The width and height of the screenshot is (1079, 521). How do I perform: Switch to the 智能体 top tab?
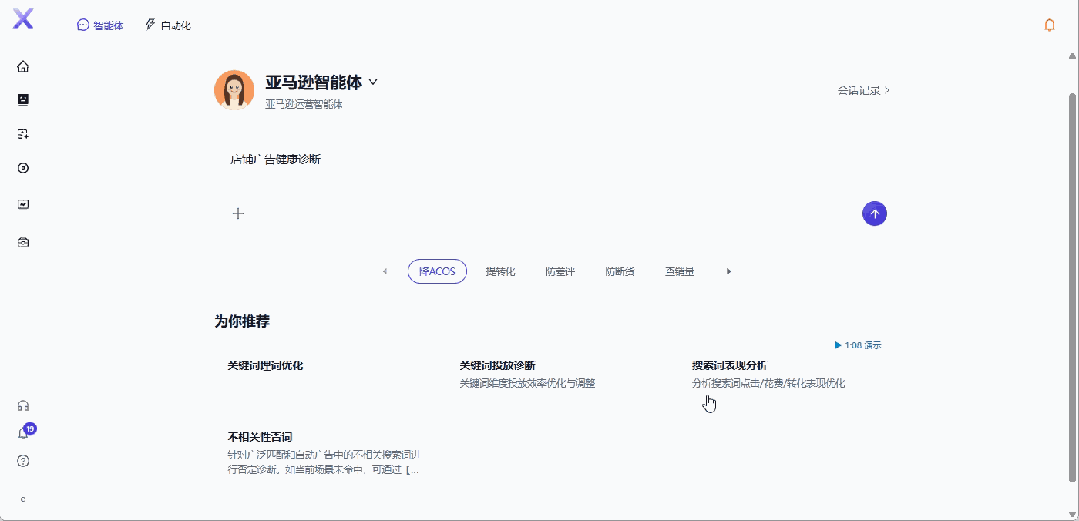coord(100,25)
